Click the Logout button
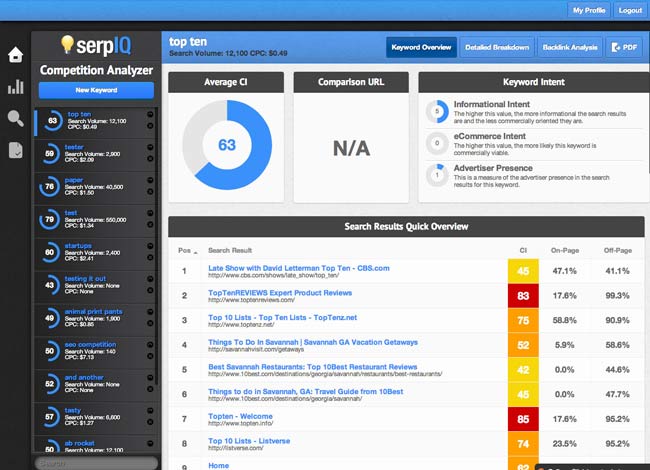Viewport: 650px width, 470px height. point(630,10)
